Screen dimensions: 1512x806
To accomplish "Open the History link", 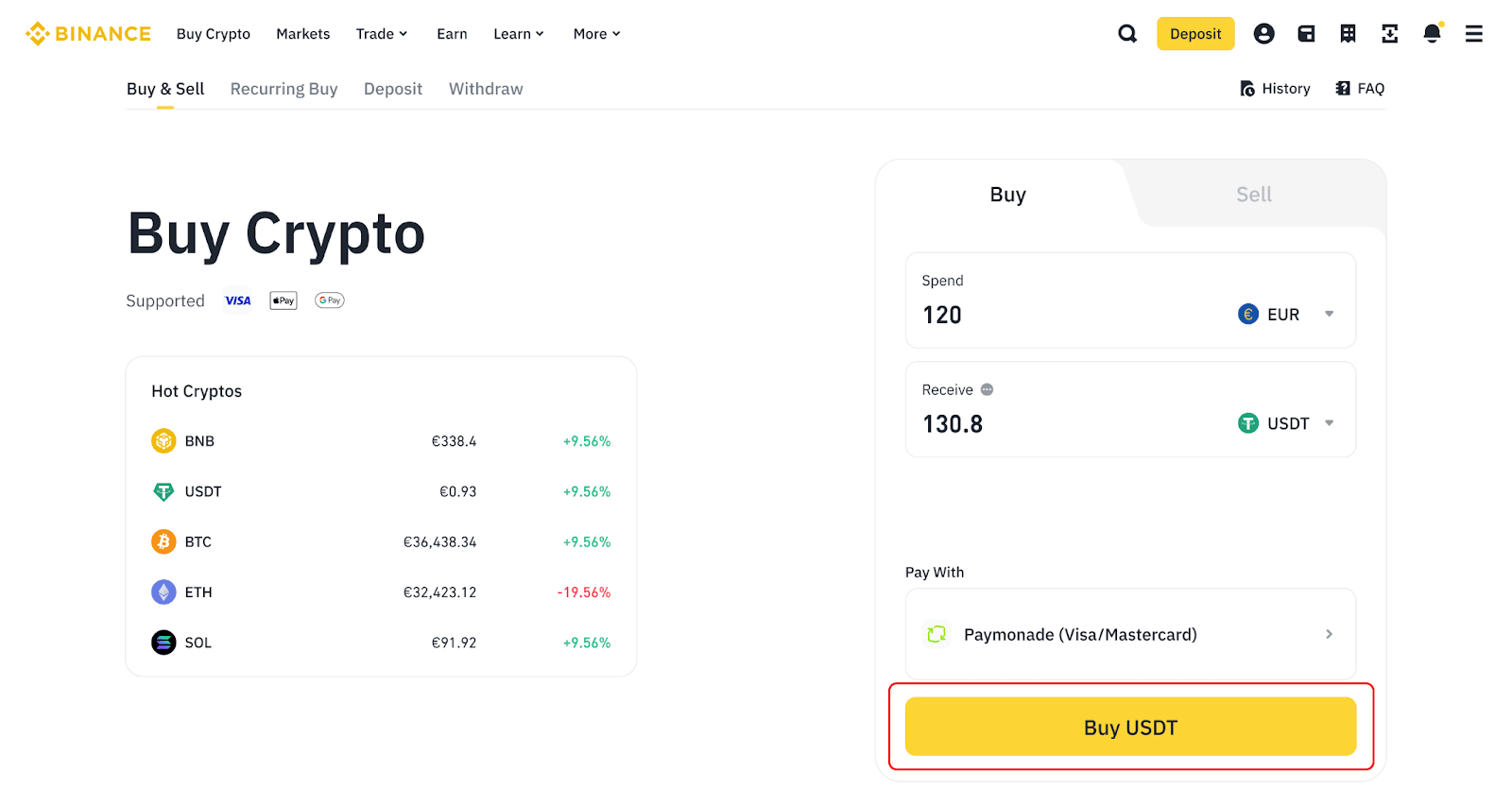I will [x=1275, y=89].
